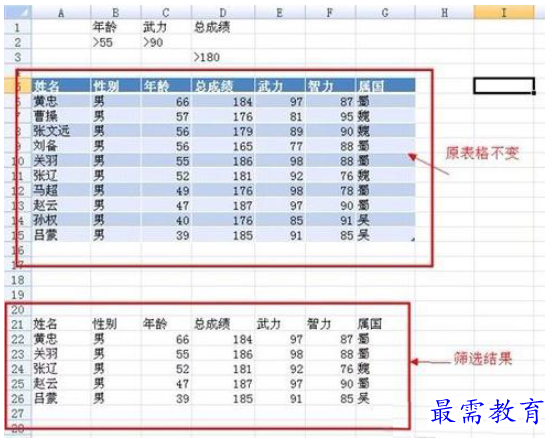
Task: Click '关羽' in filtered row 23
Action: [x=61, y=354]
